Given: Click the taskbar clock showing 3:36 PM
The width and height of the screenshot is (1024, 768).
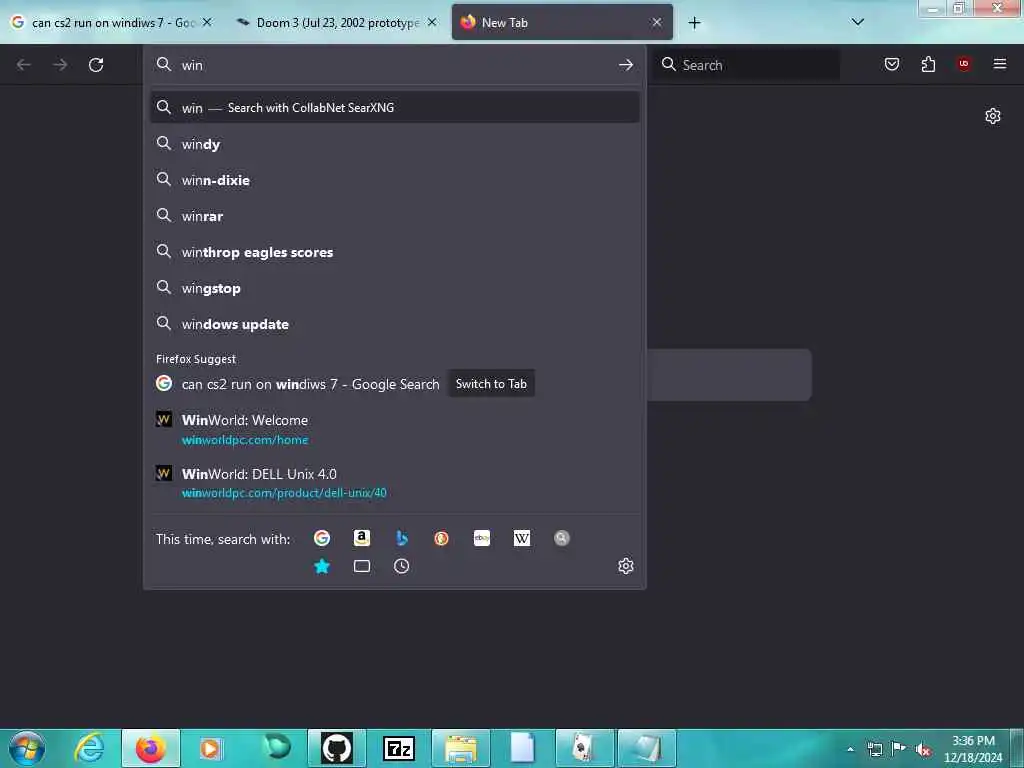Looking at the screenshot, I should click(973, 749).
